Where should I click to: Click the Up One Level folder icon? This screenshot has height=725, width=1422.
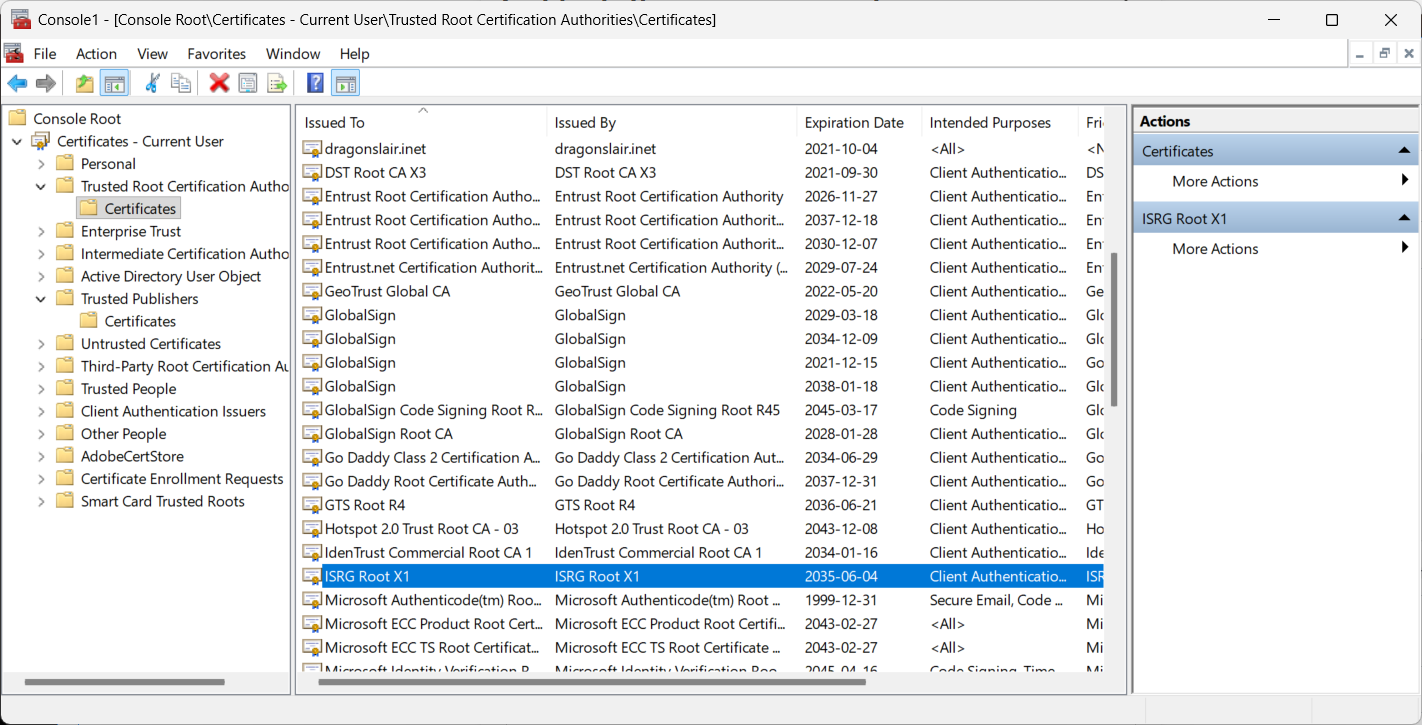tap(85, 83)
